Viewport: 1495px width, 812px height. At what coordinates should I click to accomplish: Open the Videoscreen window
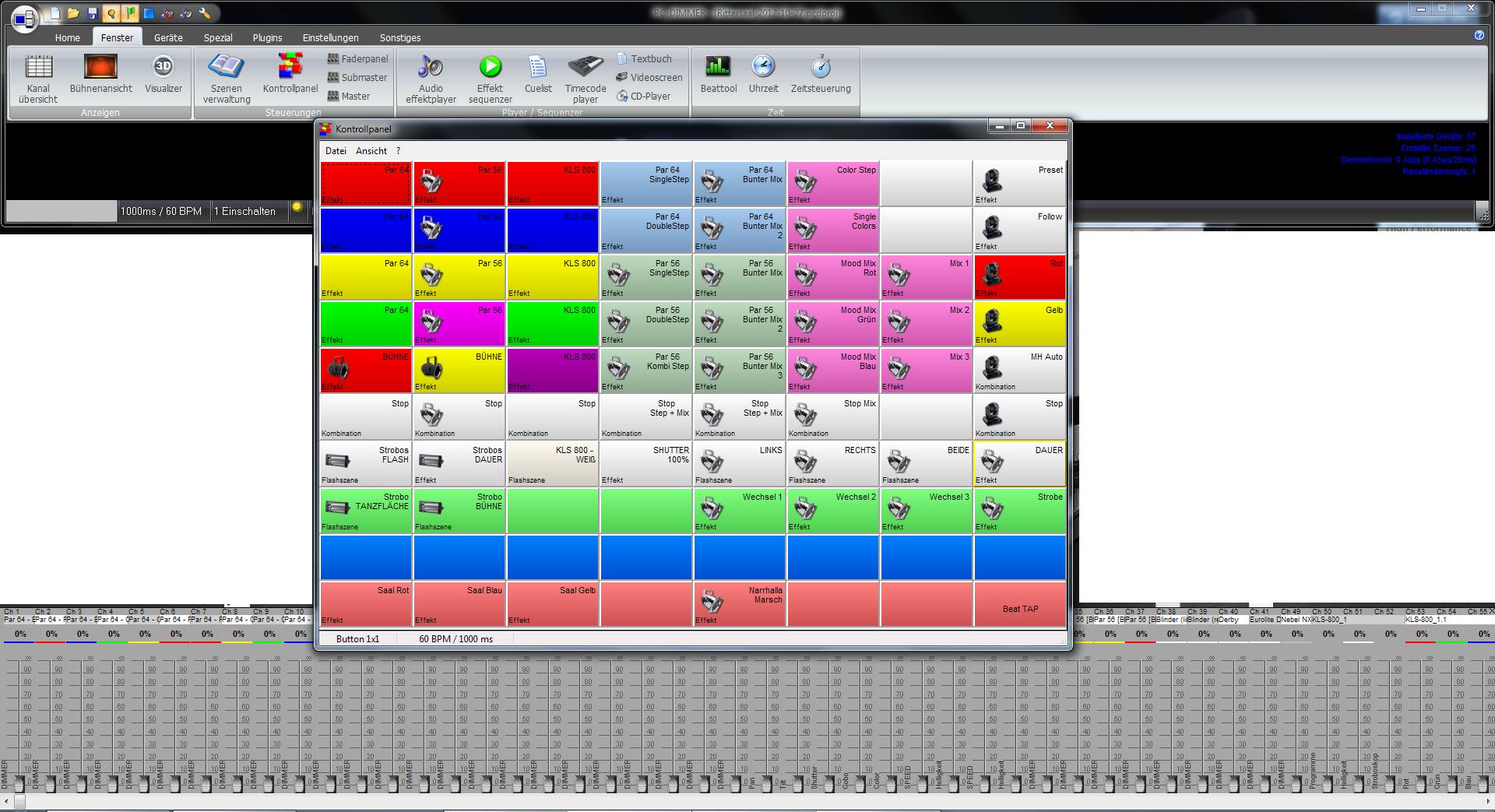click(x=649, y=77)
